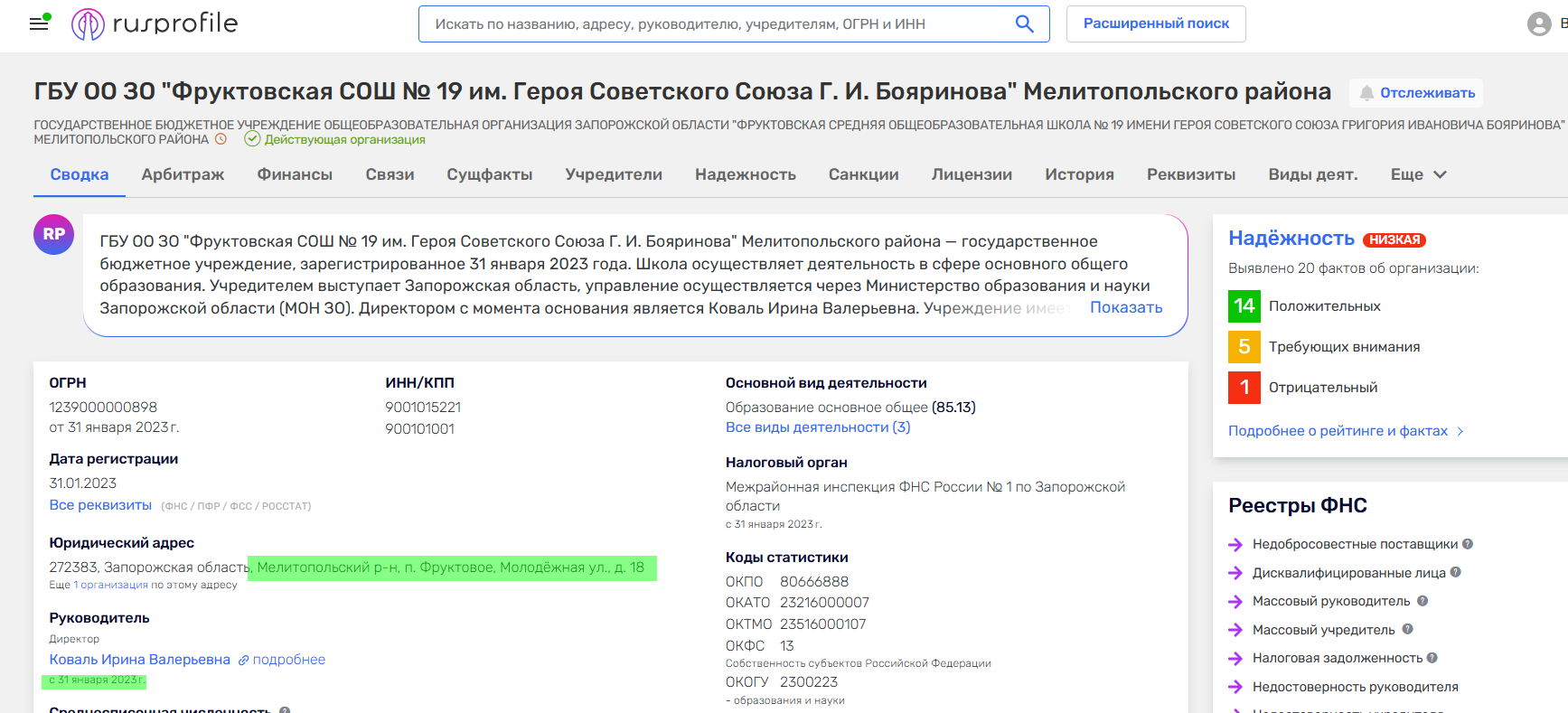Viewport: 1568px width, 713px height.
Task: Open the Все виды деятельности (3) link
Action: pyautogui.click(x=817, y=427)
